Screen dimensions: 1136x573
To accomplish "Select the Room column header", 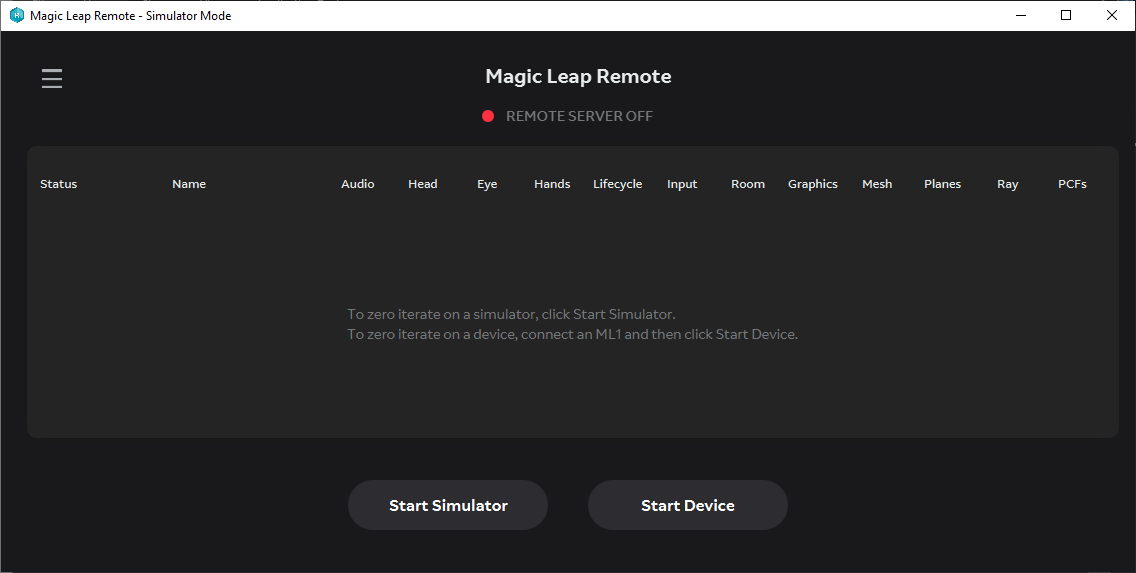I will click(748, 184).
